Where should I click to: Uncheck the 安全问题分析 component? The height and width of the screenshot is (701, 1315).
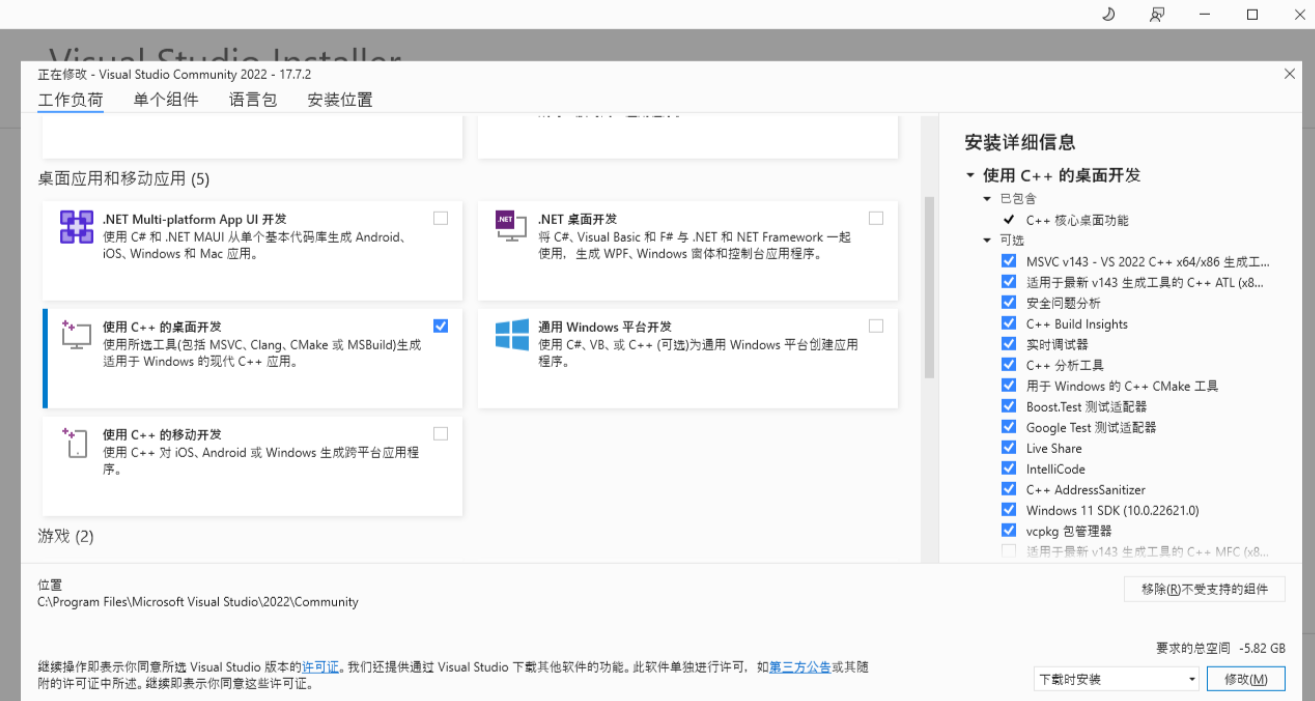coord(1008,302)
